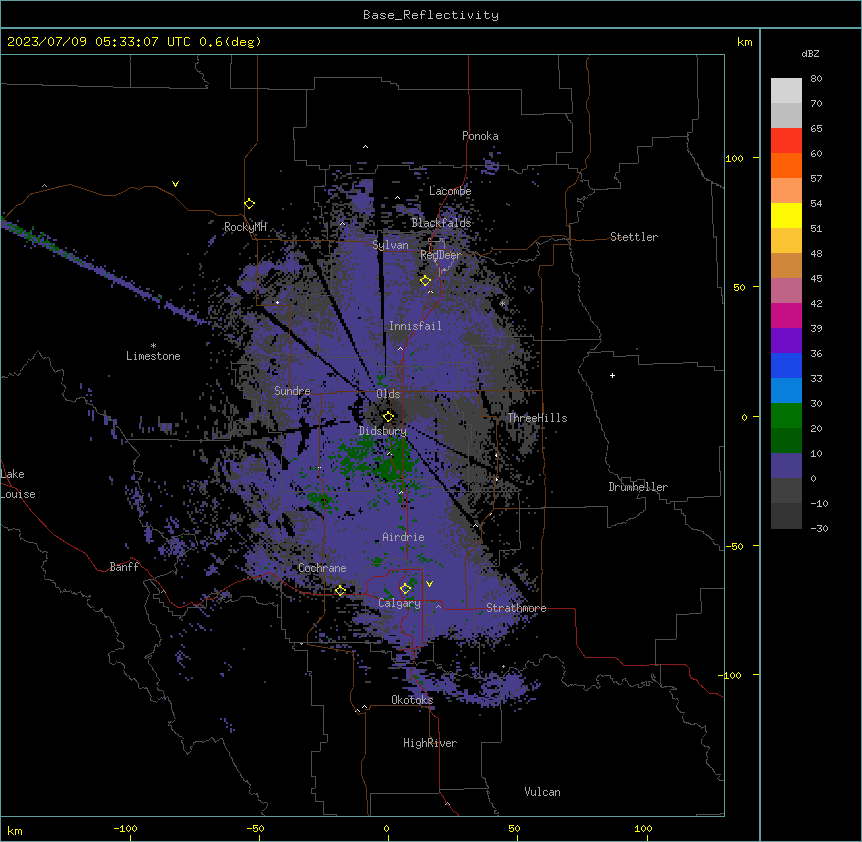Click the Innisfail city label

pos(415,326)
